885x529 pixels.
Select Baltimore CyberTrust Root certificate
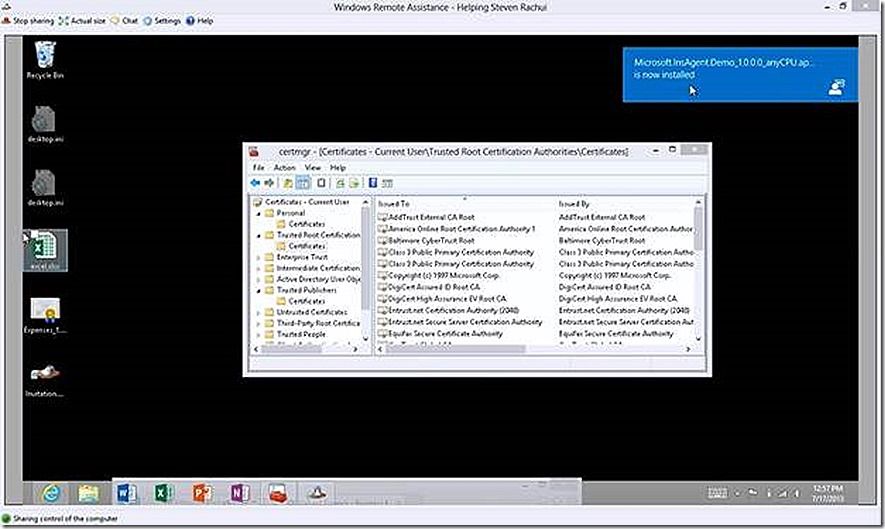pyautogui.click(x=431, y=241)
